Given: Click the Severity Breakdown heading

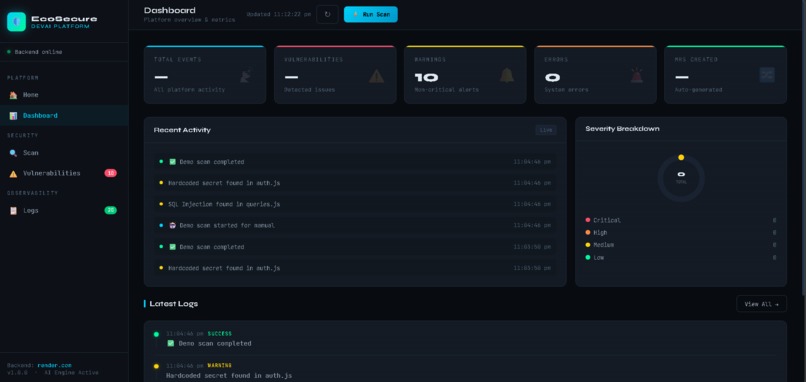Looking at the screenshot, I should coord(622,129).
